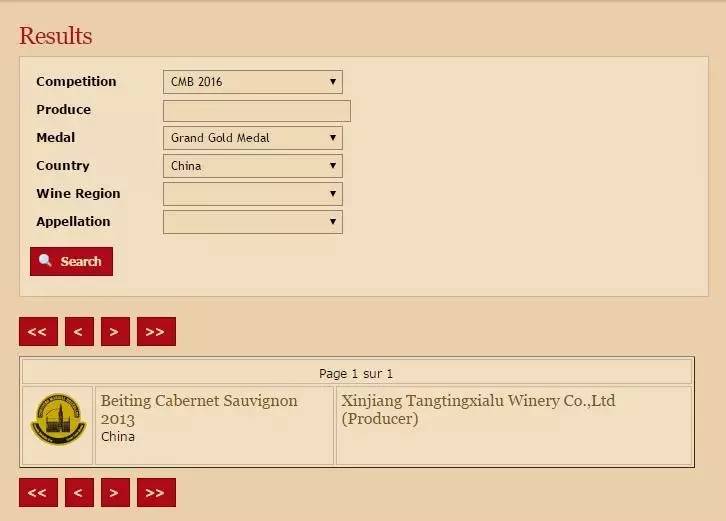Click the Appellation label
The image size is (726, 521).
coord(73,222)
